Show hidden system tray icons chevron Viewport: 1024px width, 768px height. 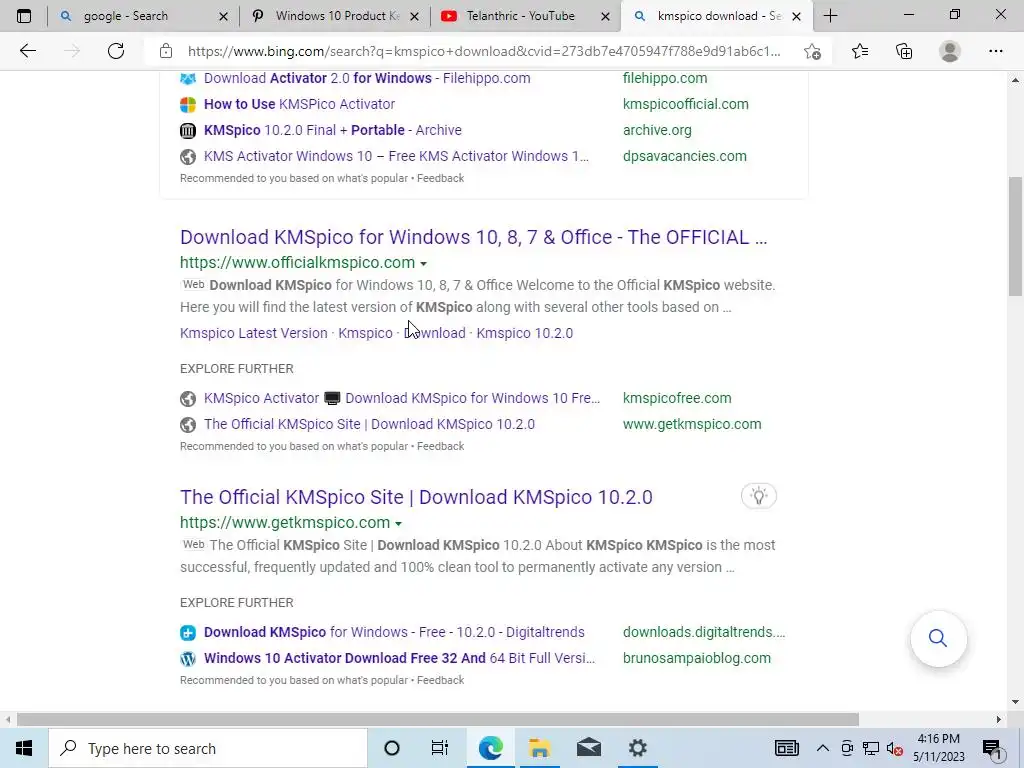(823, 748)
